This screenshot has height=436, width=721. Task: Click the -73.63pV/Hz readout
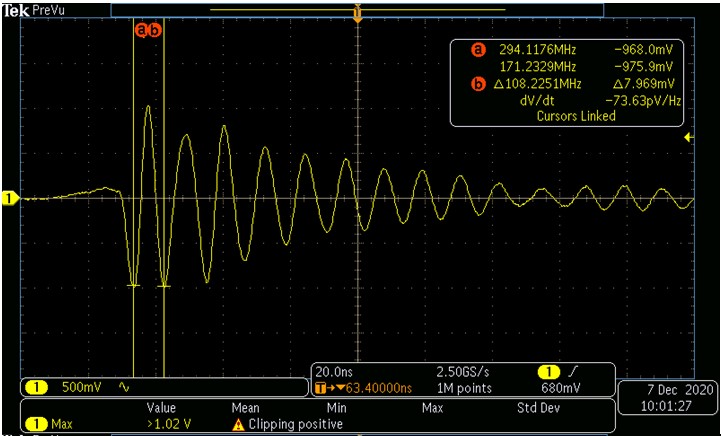click(x=643, y=101)
